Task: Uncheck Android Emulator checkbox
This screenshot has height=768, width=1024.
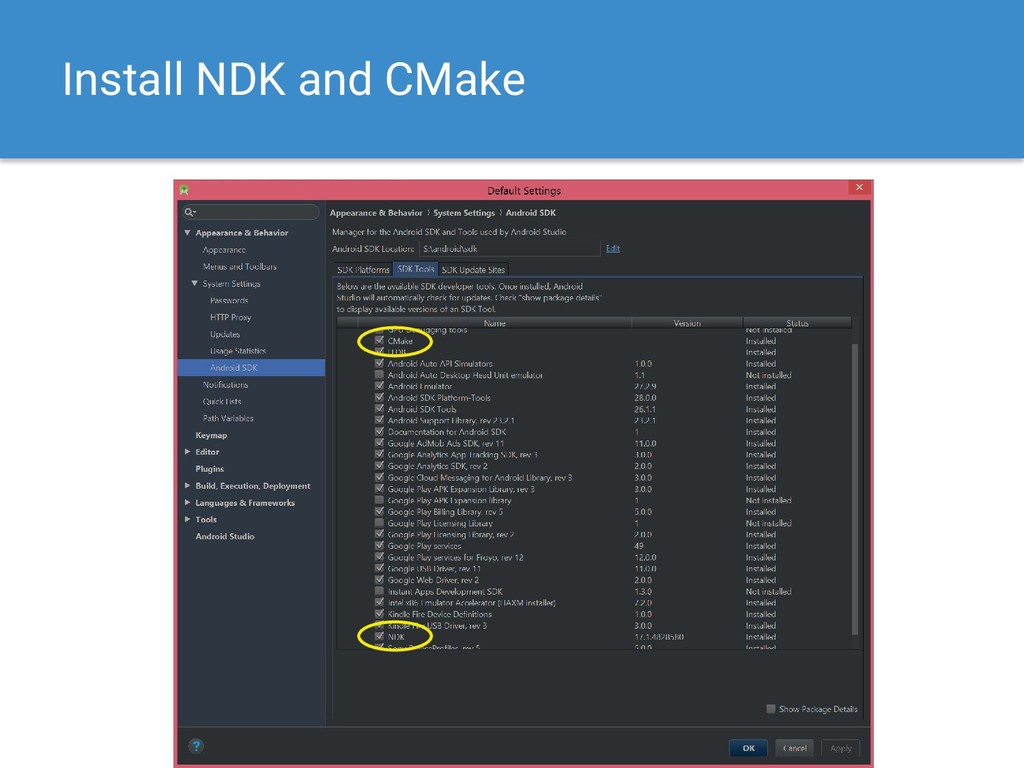Action: click(379, 386)
